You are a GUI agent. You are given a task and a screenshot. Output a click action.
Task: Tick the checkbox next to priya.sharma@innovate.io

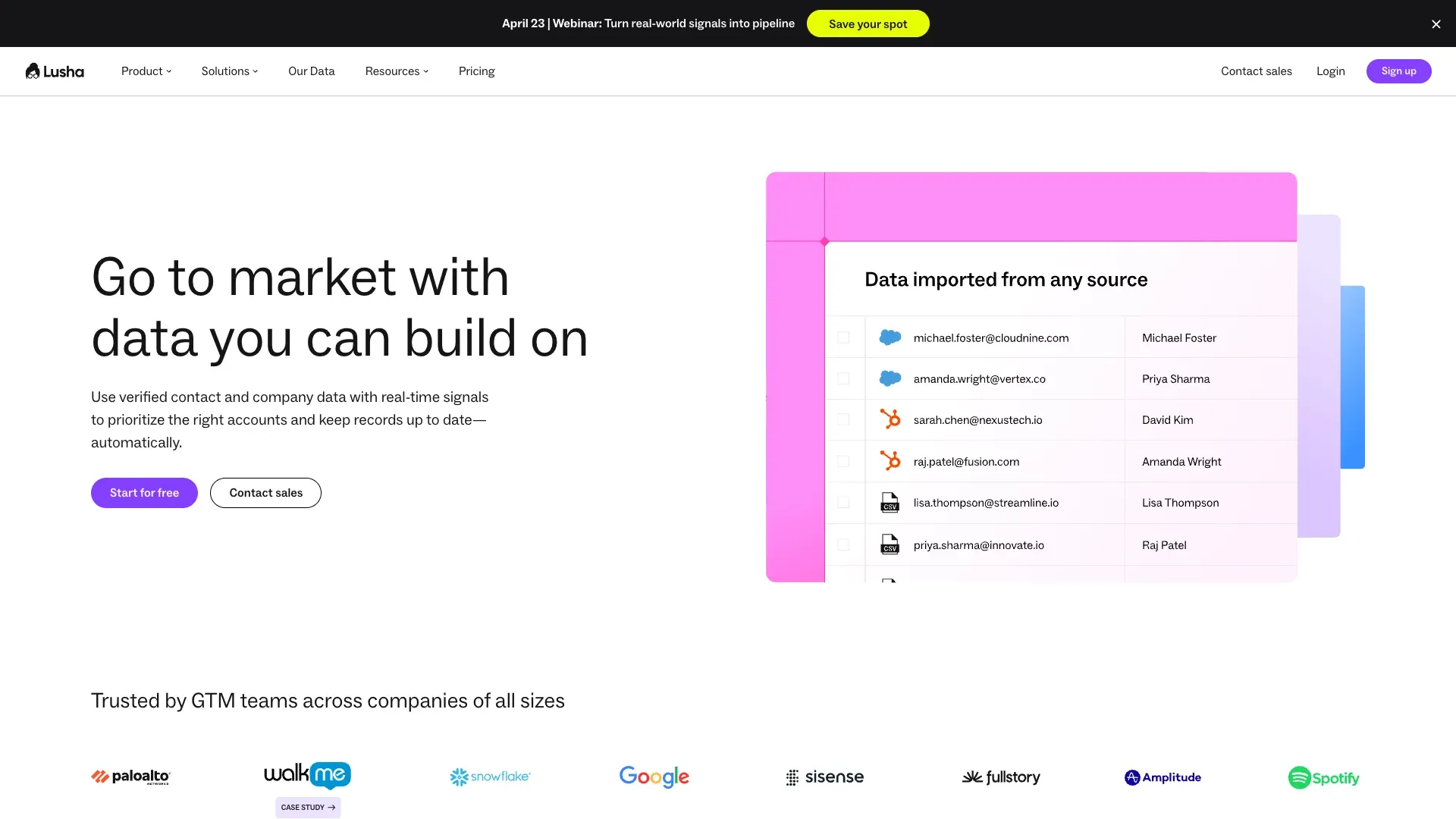tap(843, 544)
